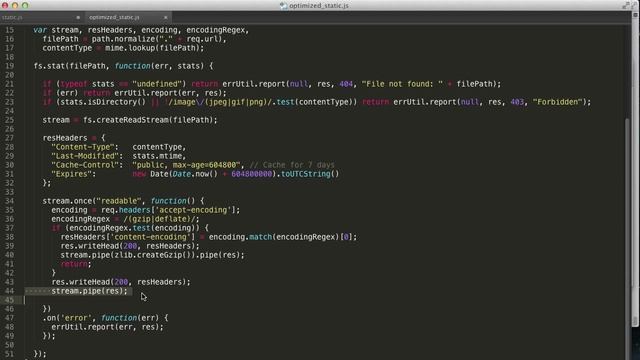Click highlighted 'stream.pipe(res);' on line 44
Screen dimensions: 640x360
click(x=89, y=291)
